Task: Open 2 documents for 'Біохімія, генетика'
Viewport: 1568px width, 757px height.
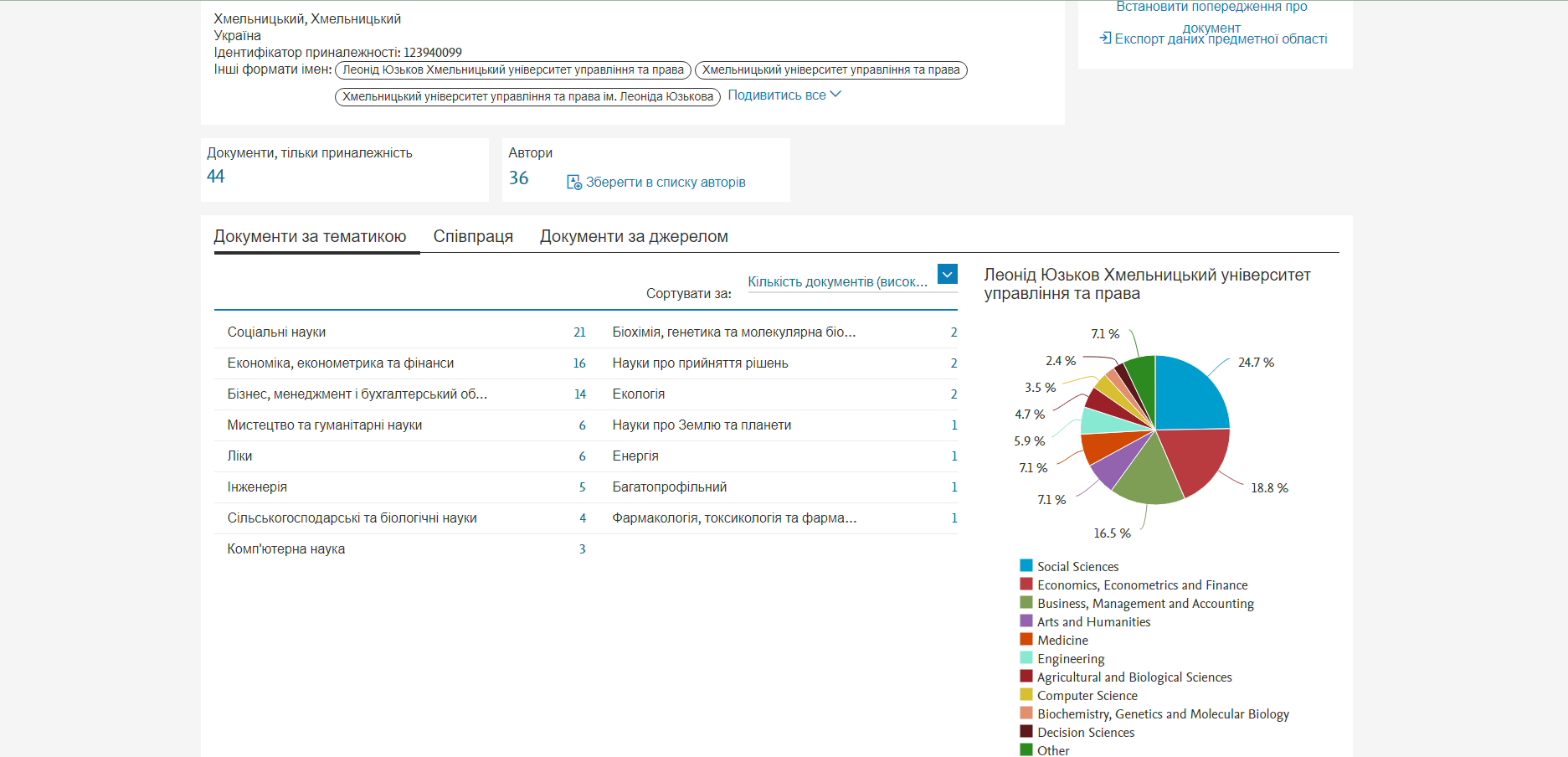Action: [x=954, y=332]
